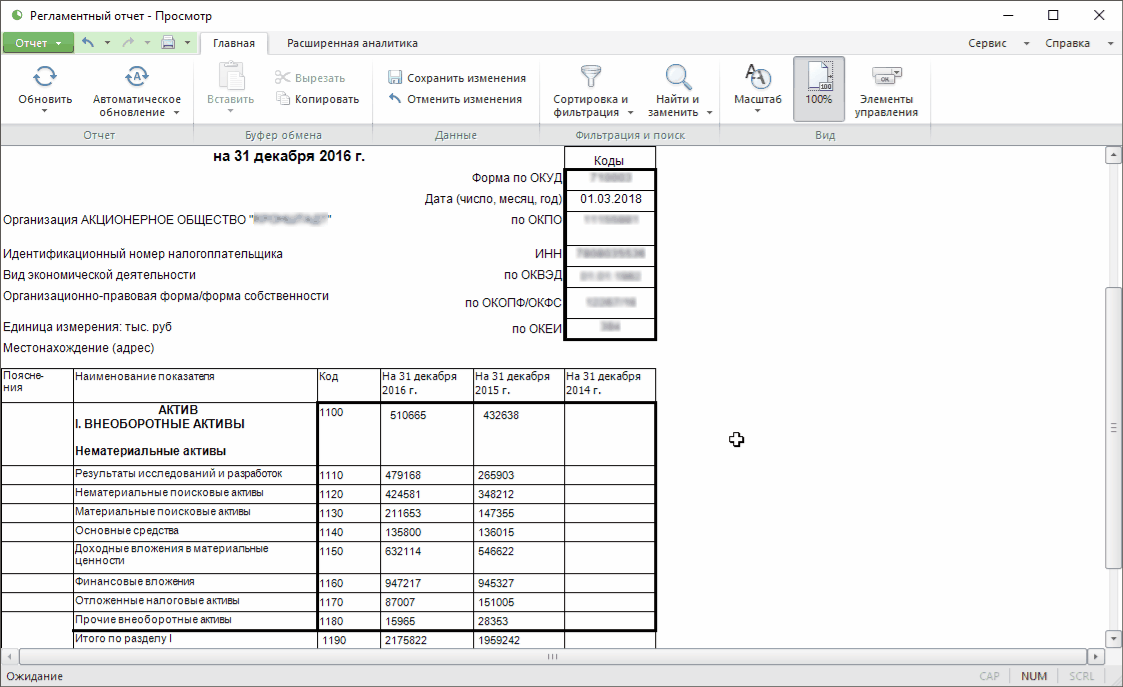Select cell with value 432638

(x=519, y=434)
